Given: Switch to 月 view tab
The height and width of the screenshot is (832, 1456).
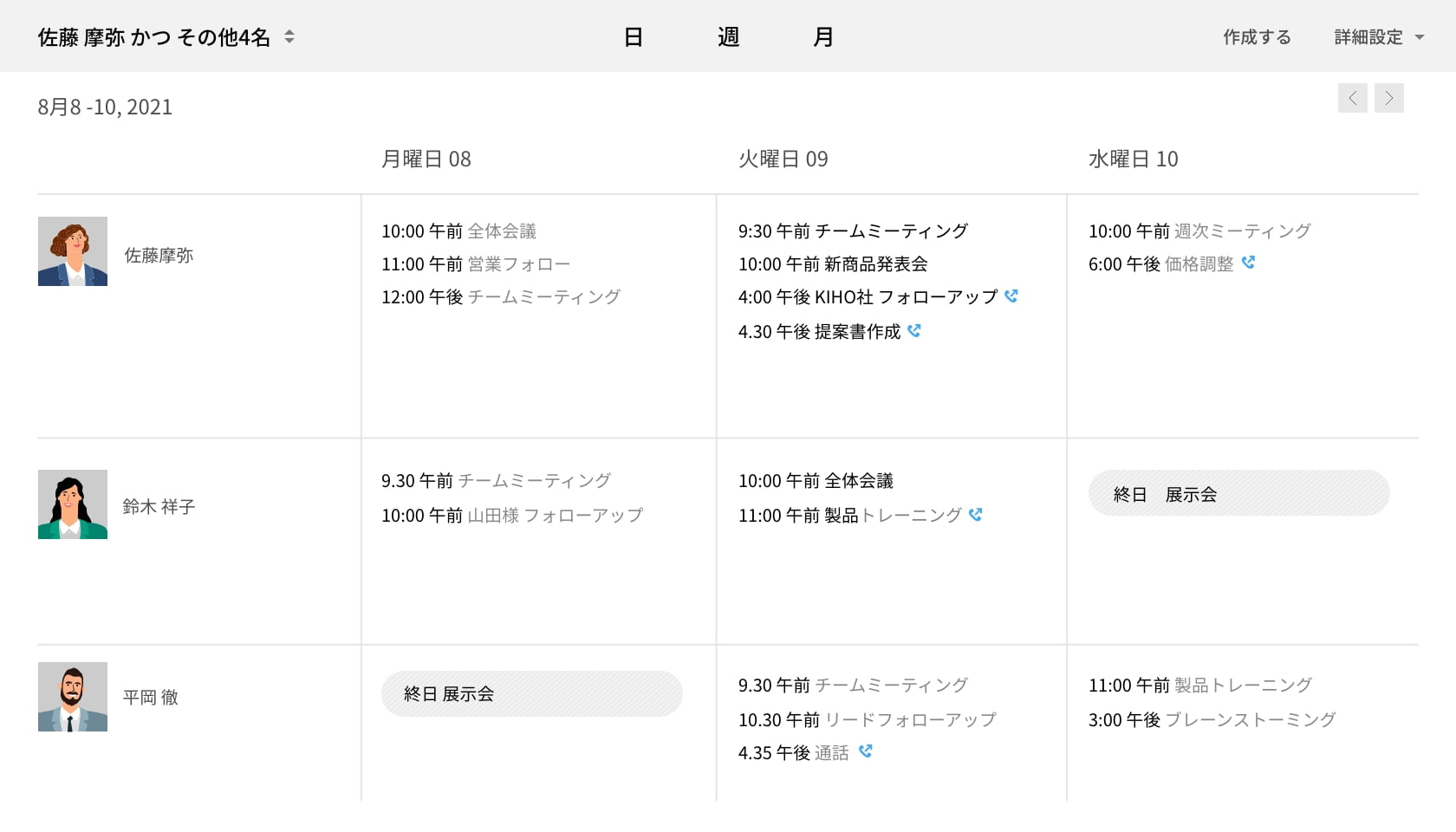Looking at the screenshot, I should 823,37.
